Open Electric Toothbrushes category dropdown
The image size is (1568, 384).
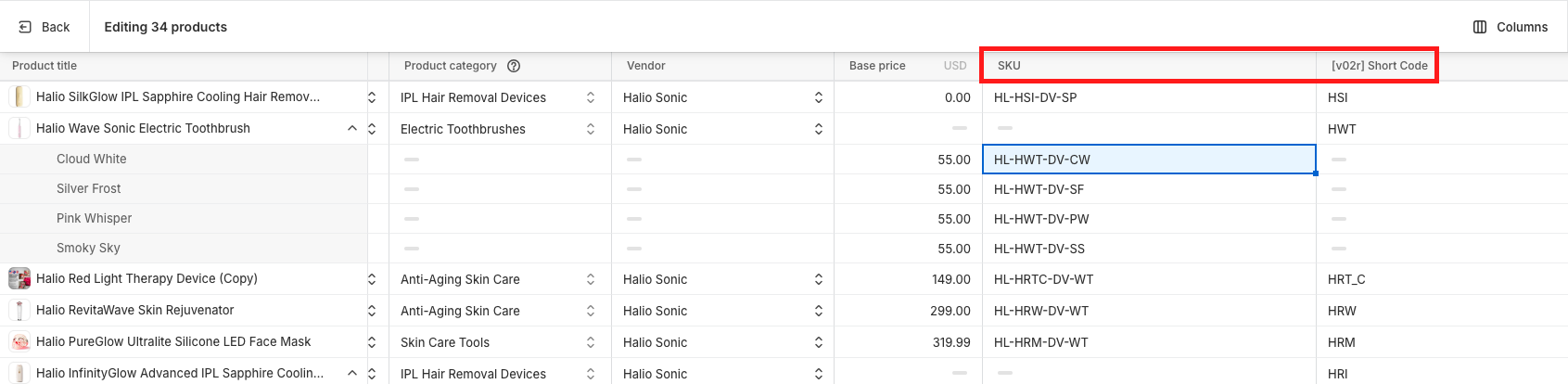(591, 129)
